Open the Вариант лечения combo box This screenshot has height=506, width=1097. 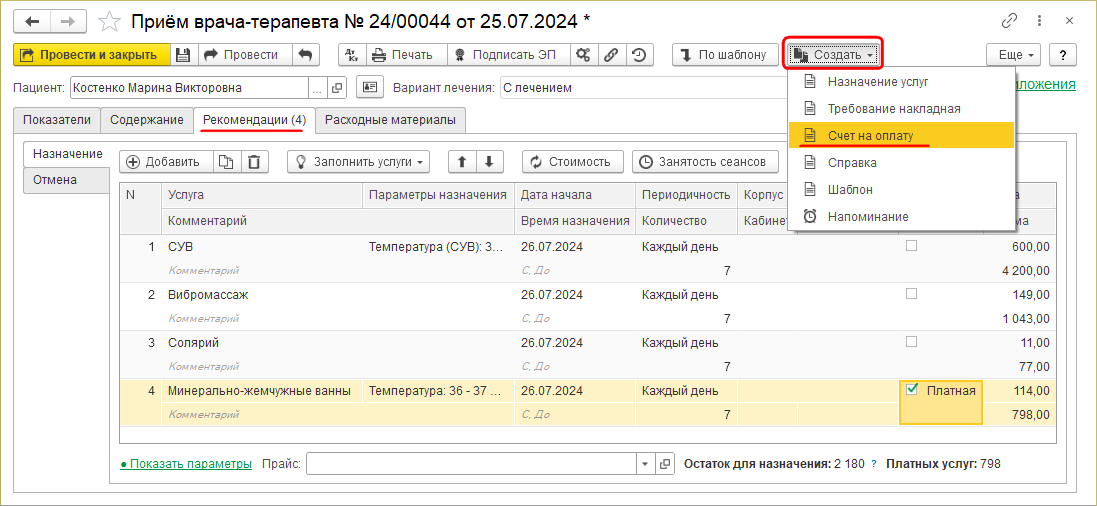click(x=642, y=88)
